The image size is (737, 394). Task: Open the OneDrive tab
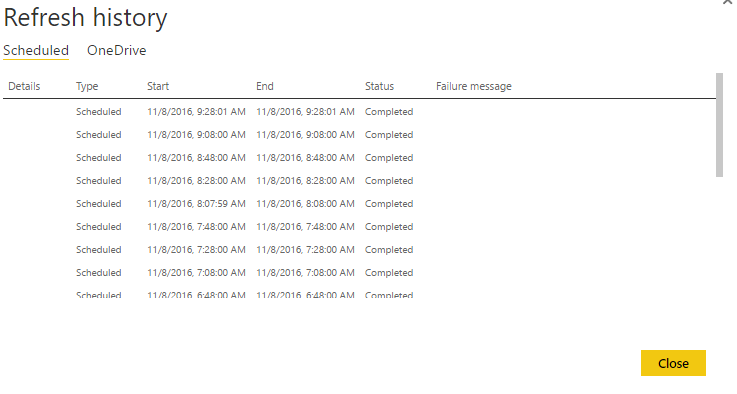point(117,50)
